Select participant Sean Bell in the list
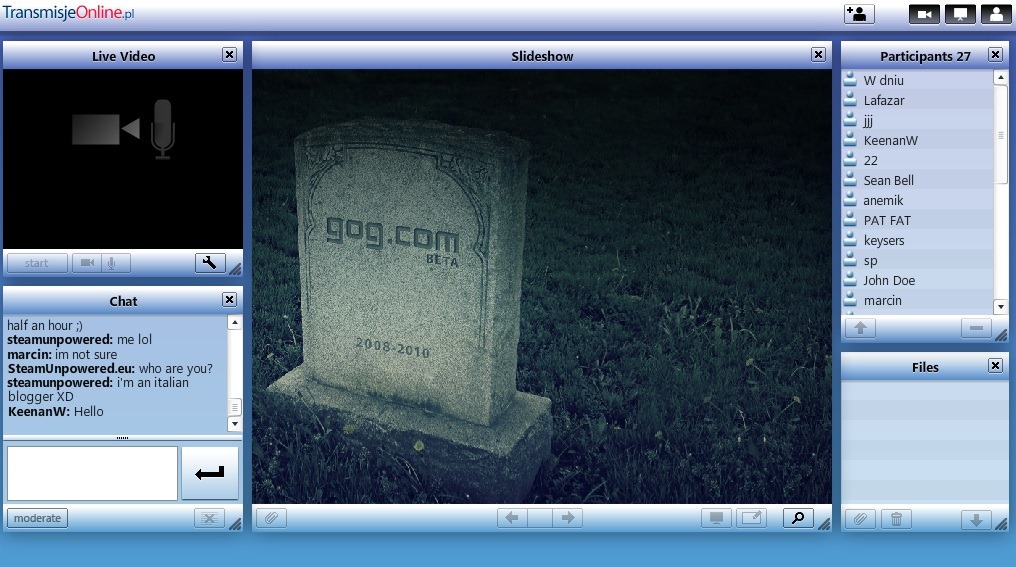Screen dimensions: 1016x567 (888, 180)
